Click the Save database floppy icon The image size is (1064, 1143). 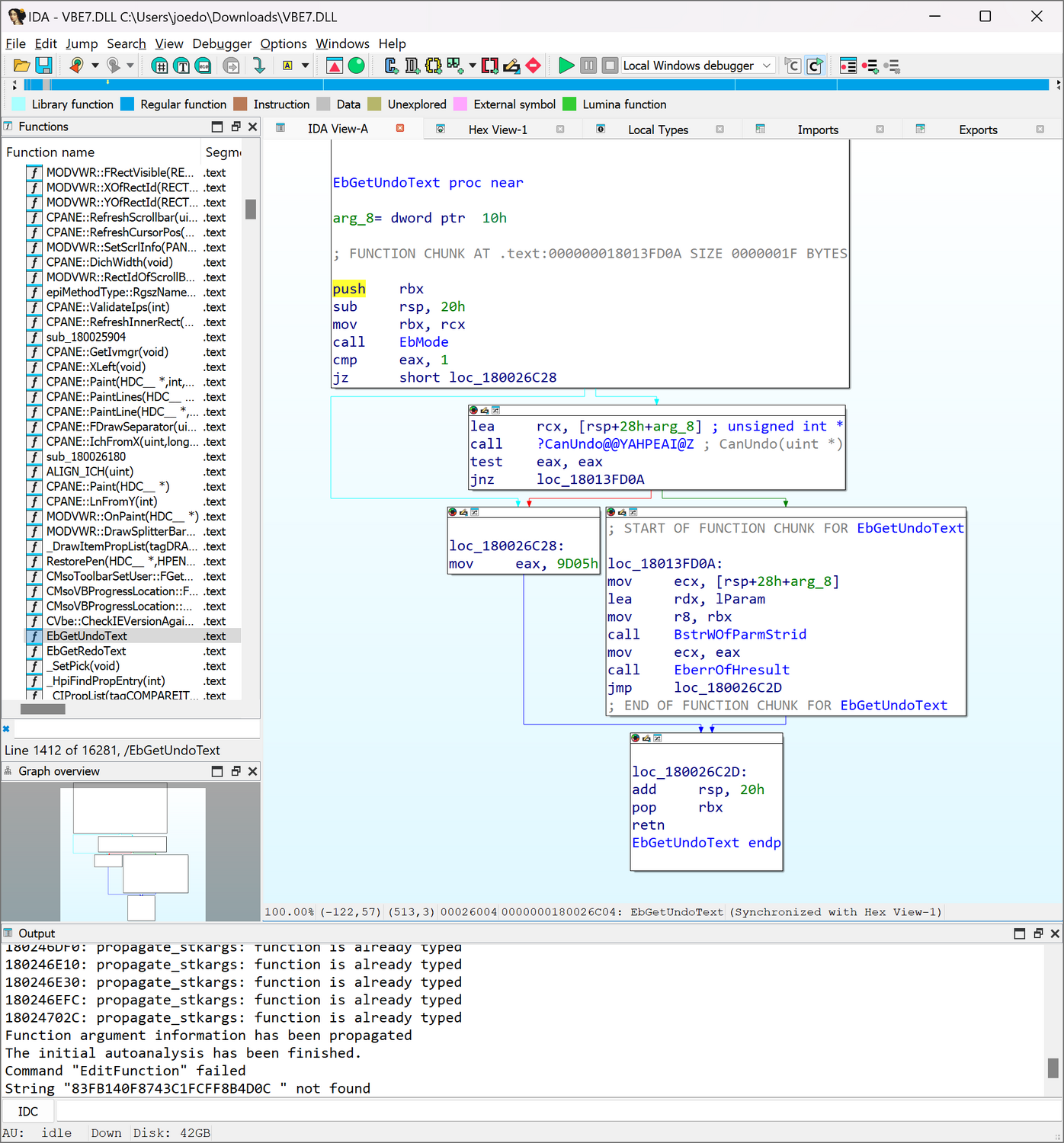coord(43,66)
